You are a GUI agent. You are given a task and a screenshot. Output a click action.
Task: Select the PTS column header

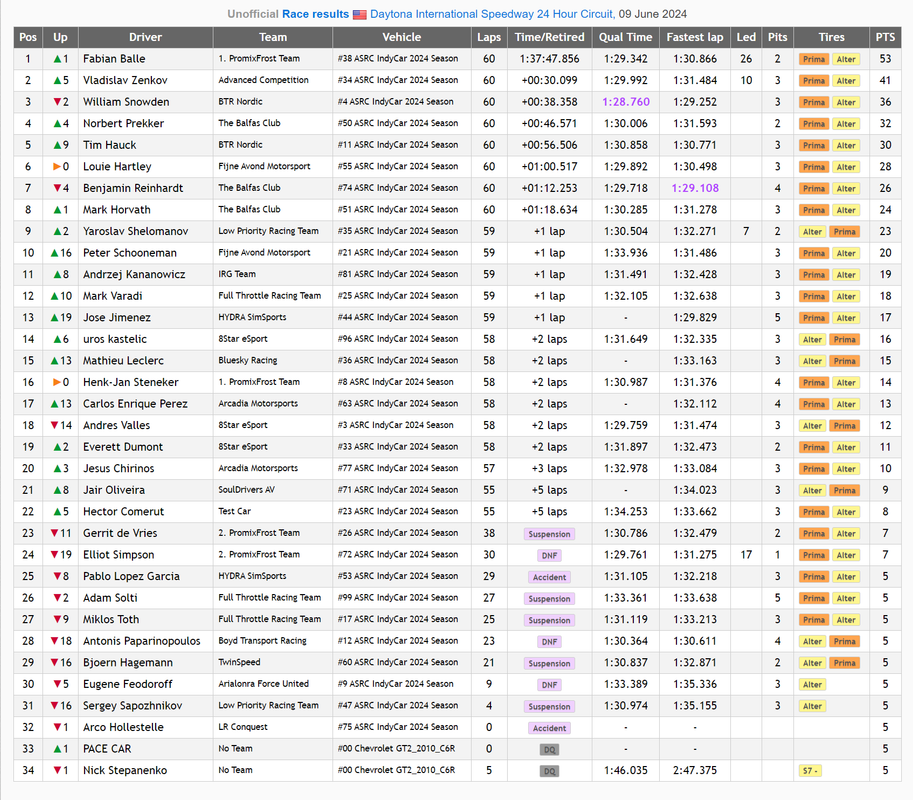(x=885, y=37)
